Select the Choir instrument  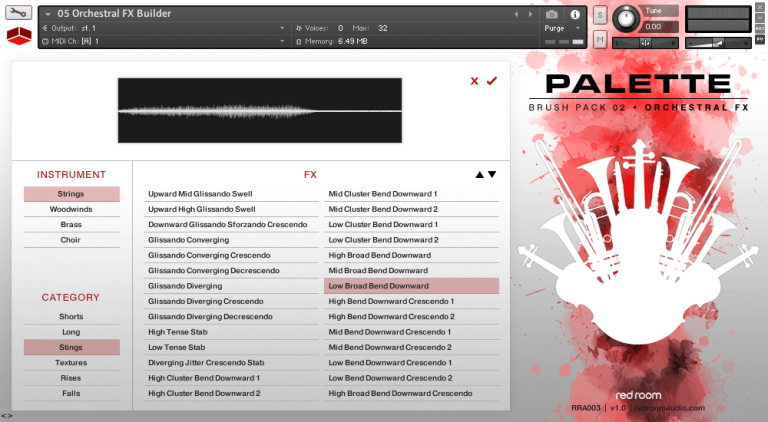click(72, 240)
